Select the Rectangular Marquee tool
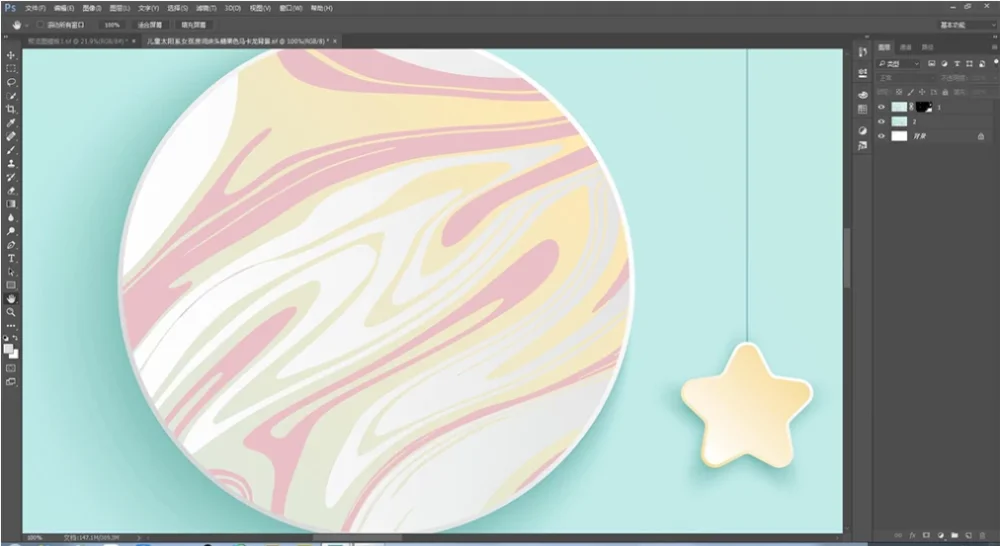 click(11, 69)
